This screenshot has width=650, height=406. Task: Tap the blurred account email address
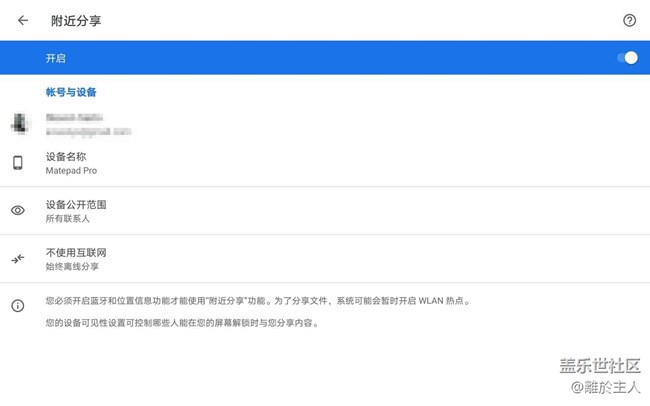point(90,131)
